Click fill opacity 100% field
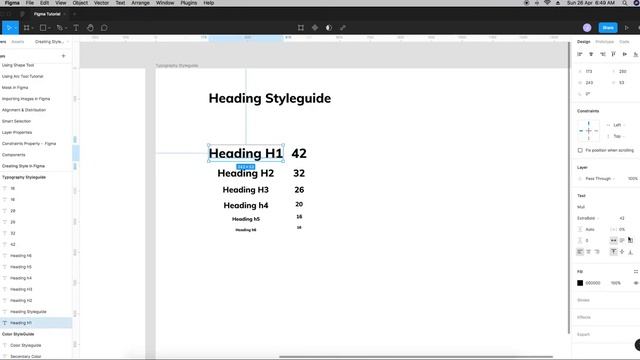The image size is (640, 360). point(616,283)
